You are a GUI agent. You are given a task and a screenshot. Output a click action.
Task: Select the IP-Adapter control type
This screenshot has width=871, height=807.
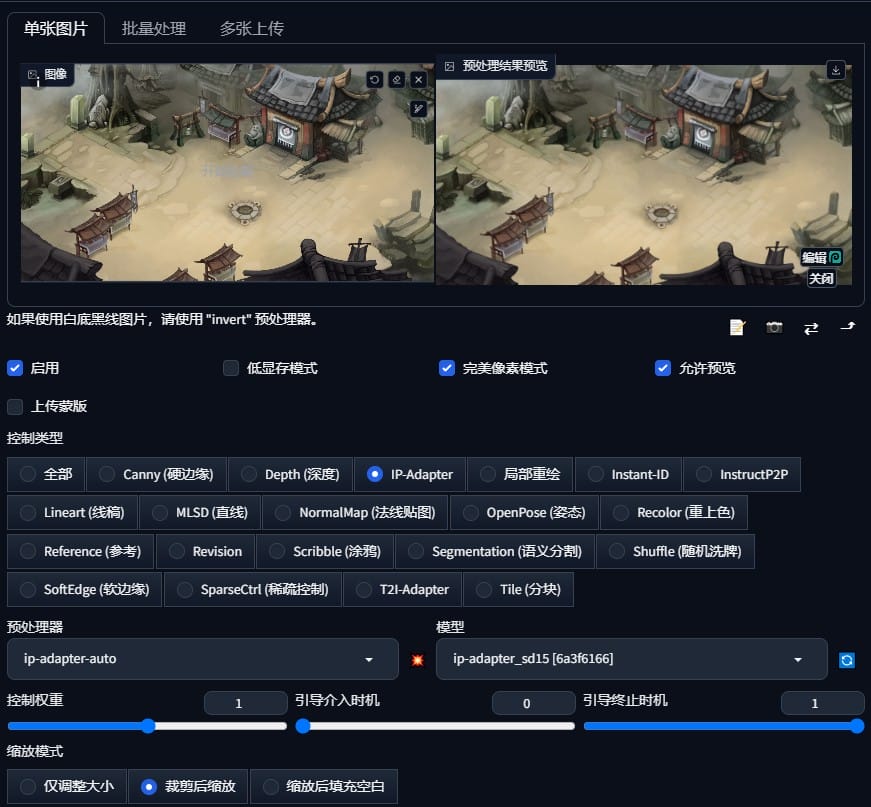410,474
